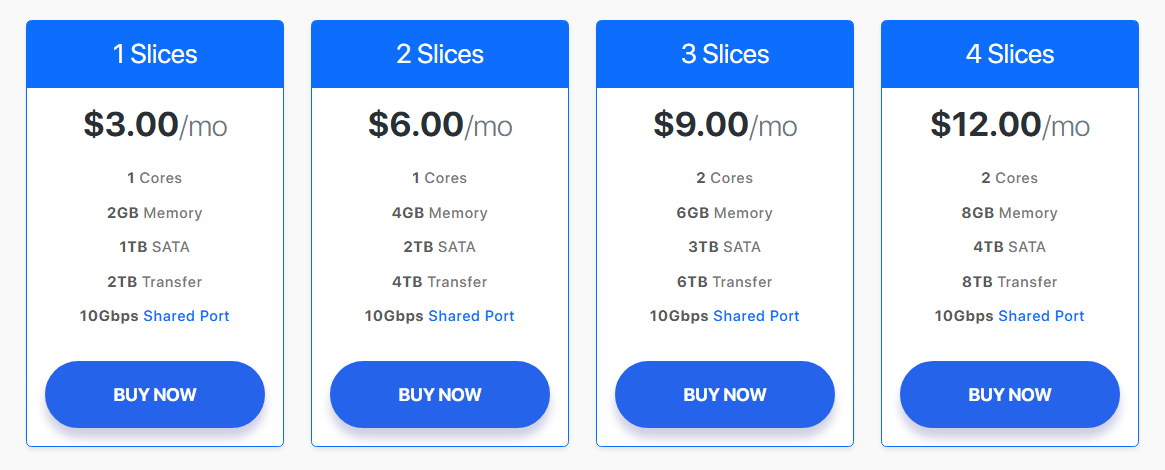Click the 6TB Transfer spec line
Viewport: 1165px width, 470px height.
[x=725, y=282]
